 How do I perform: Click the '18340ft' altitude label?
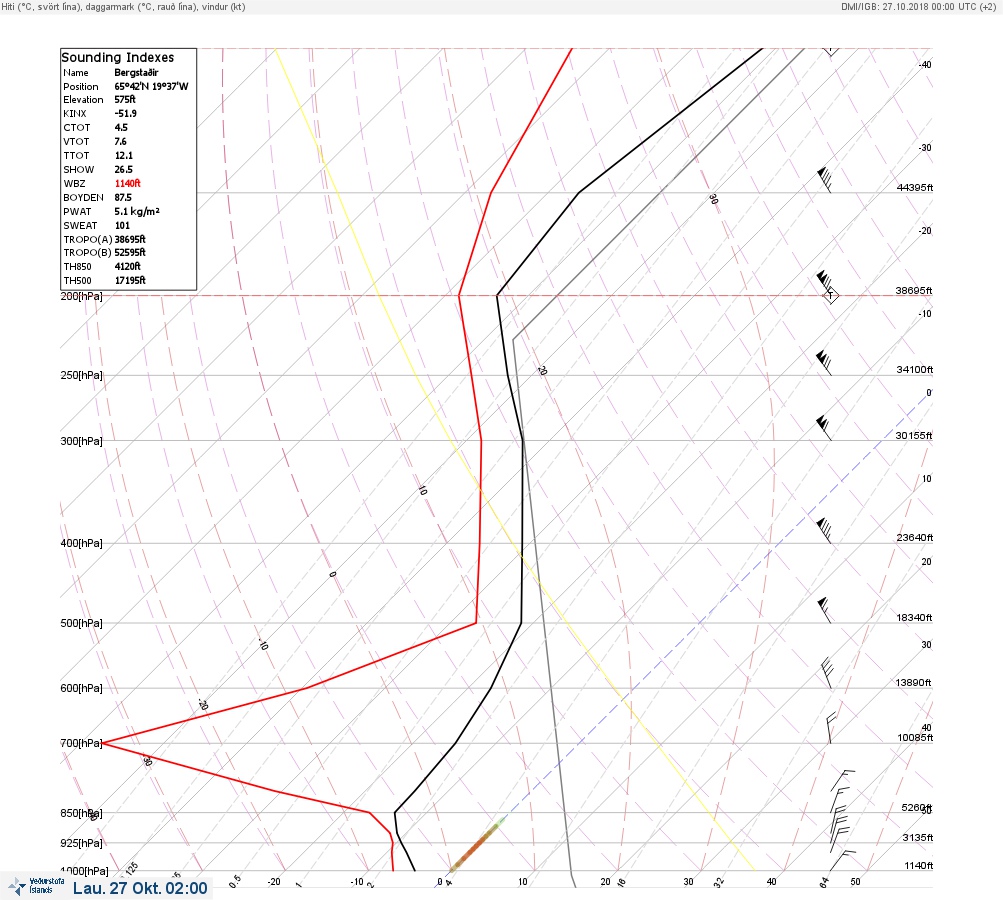(915, 617)
